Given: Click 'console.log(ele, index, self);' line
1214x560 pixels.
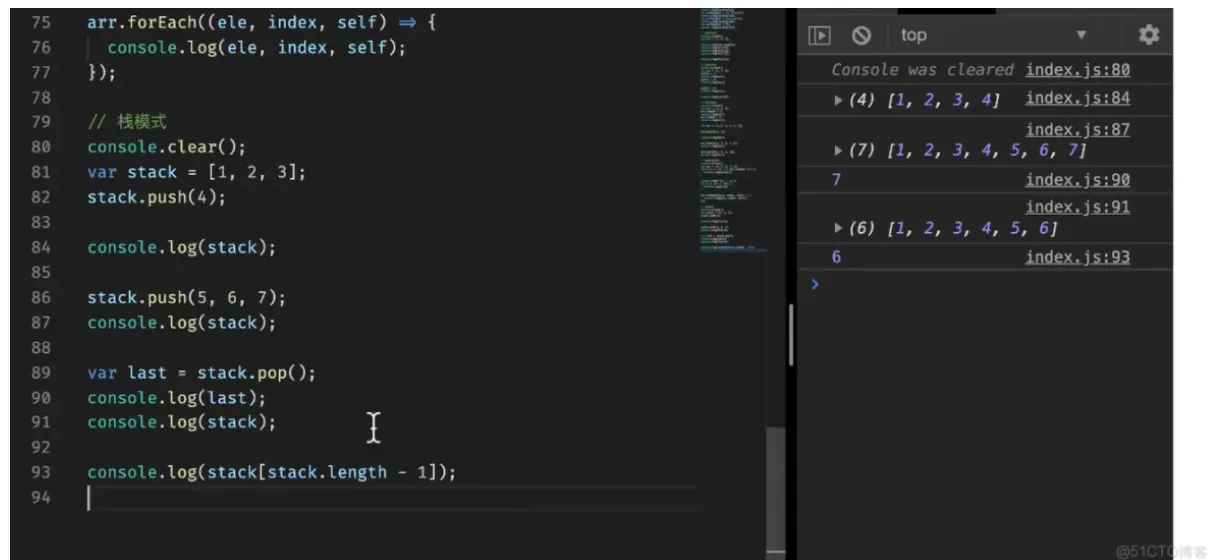Looking at the screenshot, I should coord(257,47).
